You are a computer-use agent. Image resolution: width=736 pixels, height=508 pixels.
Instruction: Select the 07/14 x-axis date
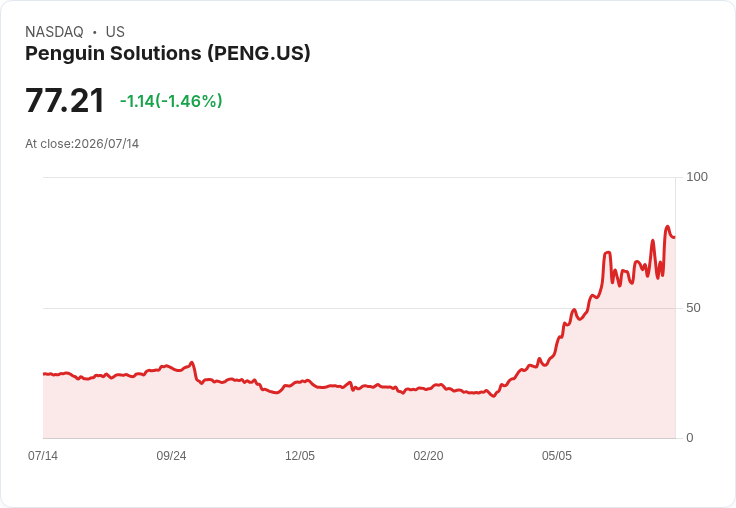click(x=43, y=456)
